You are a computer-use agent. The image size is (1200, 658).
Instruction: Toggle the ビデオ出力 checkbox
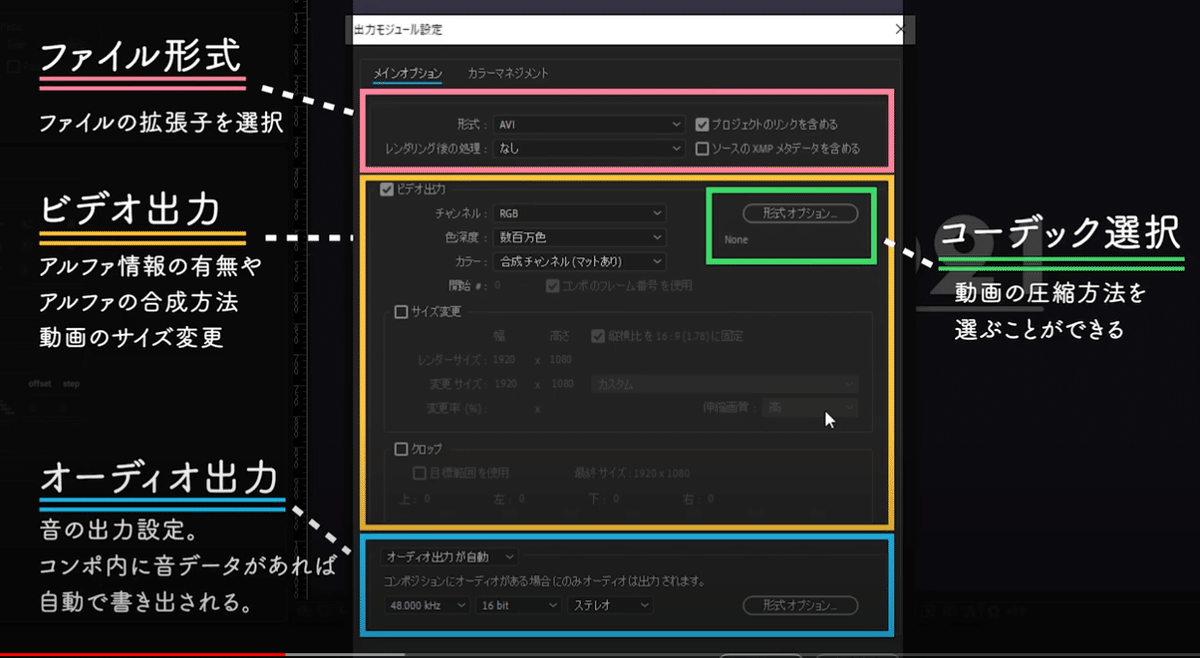coord(387,189)
